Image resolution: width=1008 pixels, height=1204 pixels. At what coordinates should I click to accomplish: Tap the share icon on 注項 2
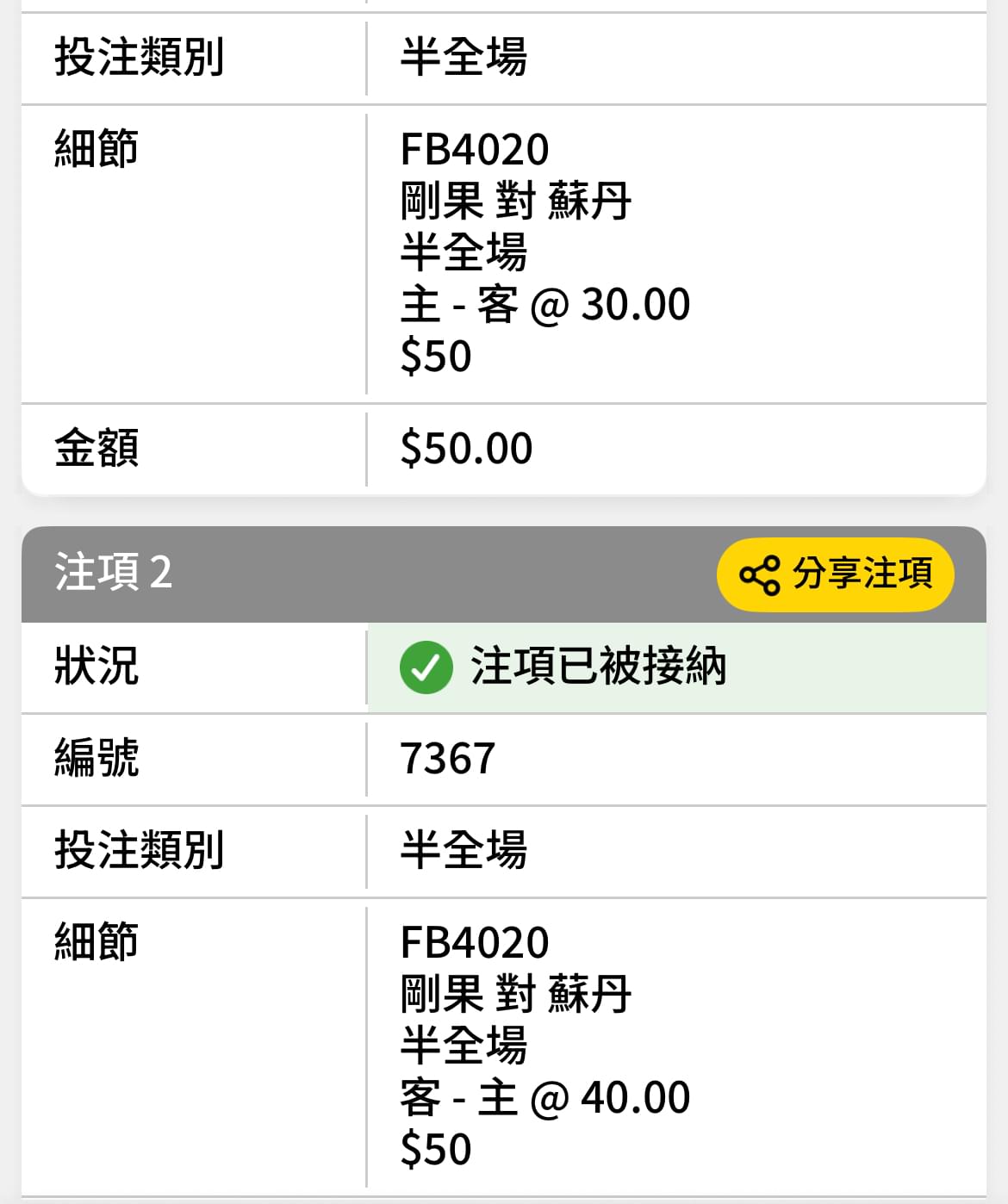[760, 574]
